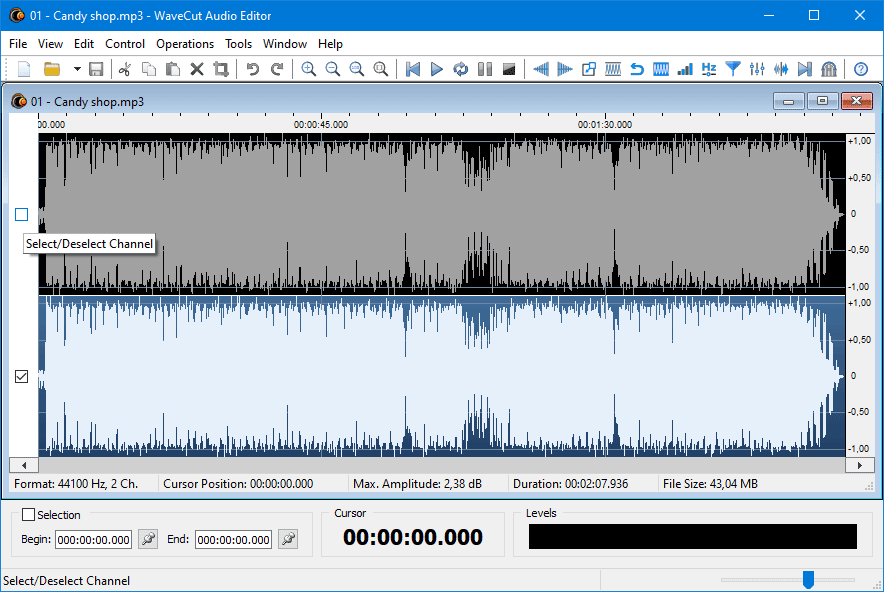Click the Filter funnel icon
This screenshot has height=592, width=884.
733,69
